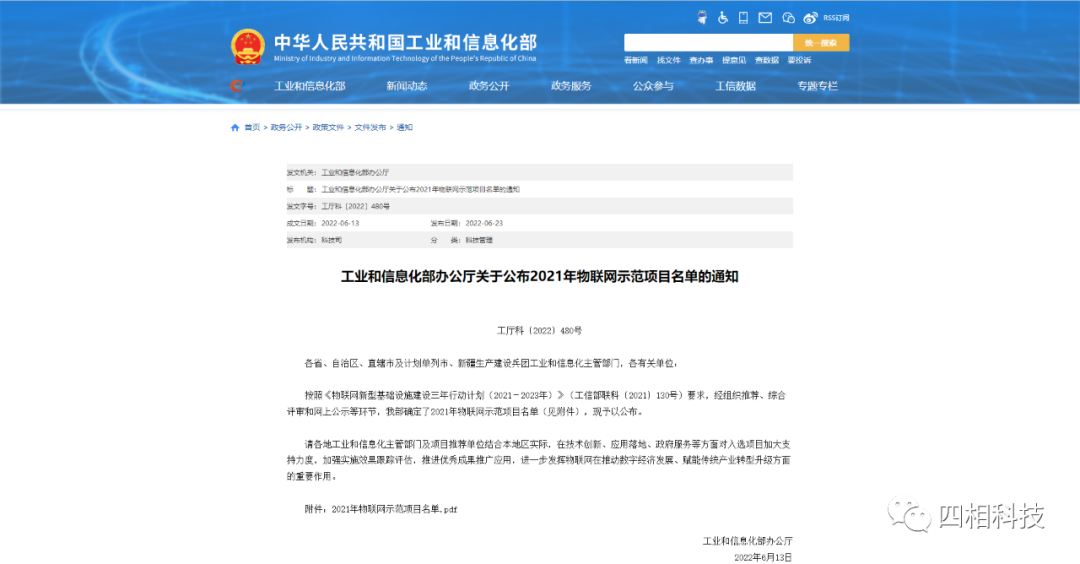Click the national emblem logo in header

coord(247,46)
